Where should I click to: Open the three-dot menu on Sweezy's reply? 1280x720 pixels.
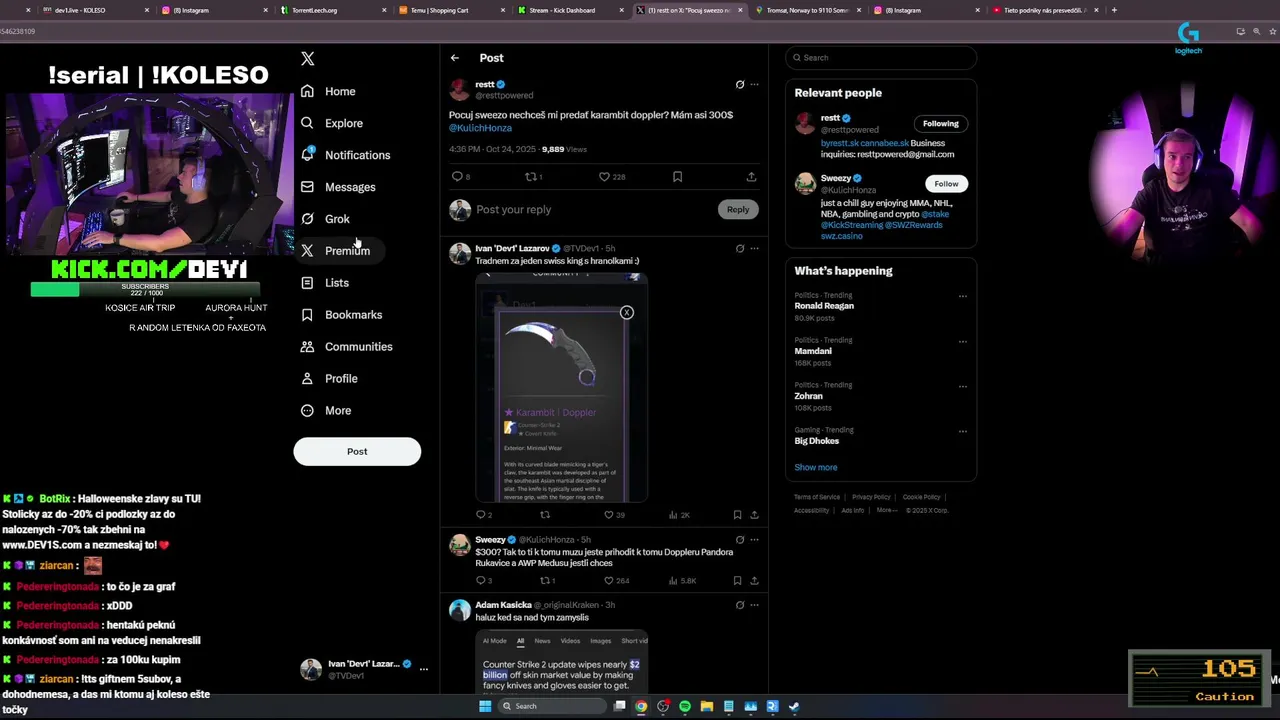(x=754, y=540)
